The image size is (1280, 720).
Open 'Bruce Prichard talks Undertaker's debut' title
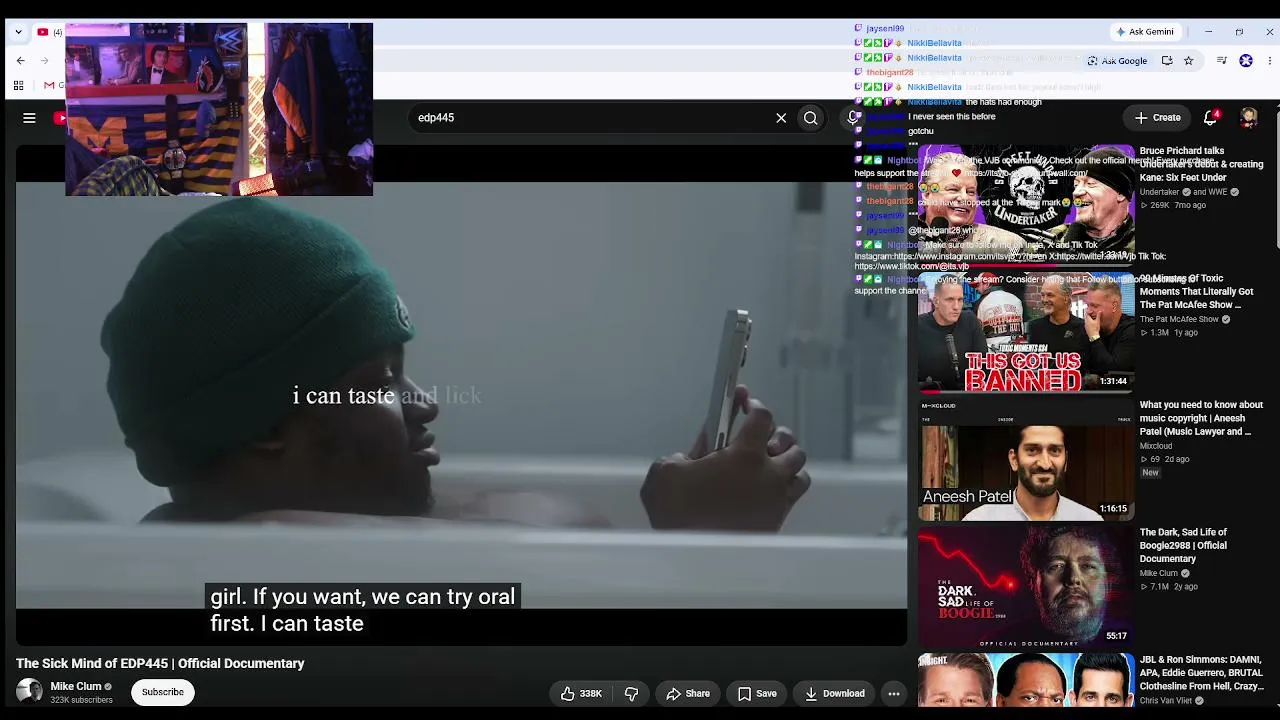[x=1201, y=164]
